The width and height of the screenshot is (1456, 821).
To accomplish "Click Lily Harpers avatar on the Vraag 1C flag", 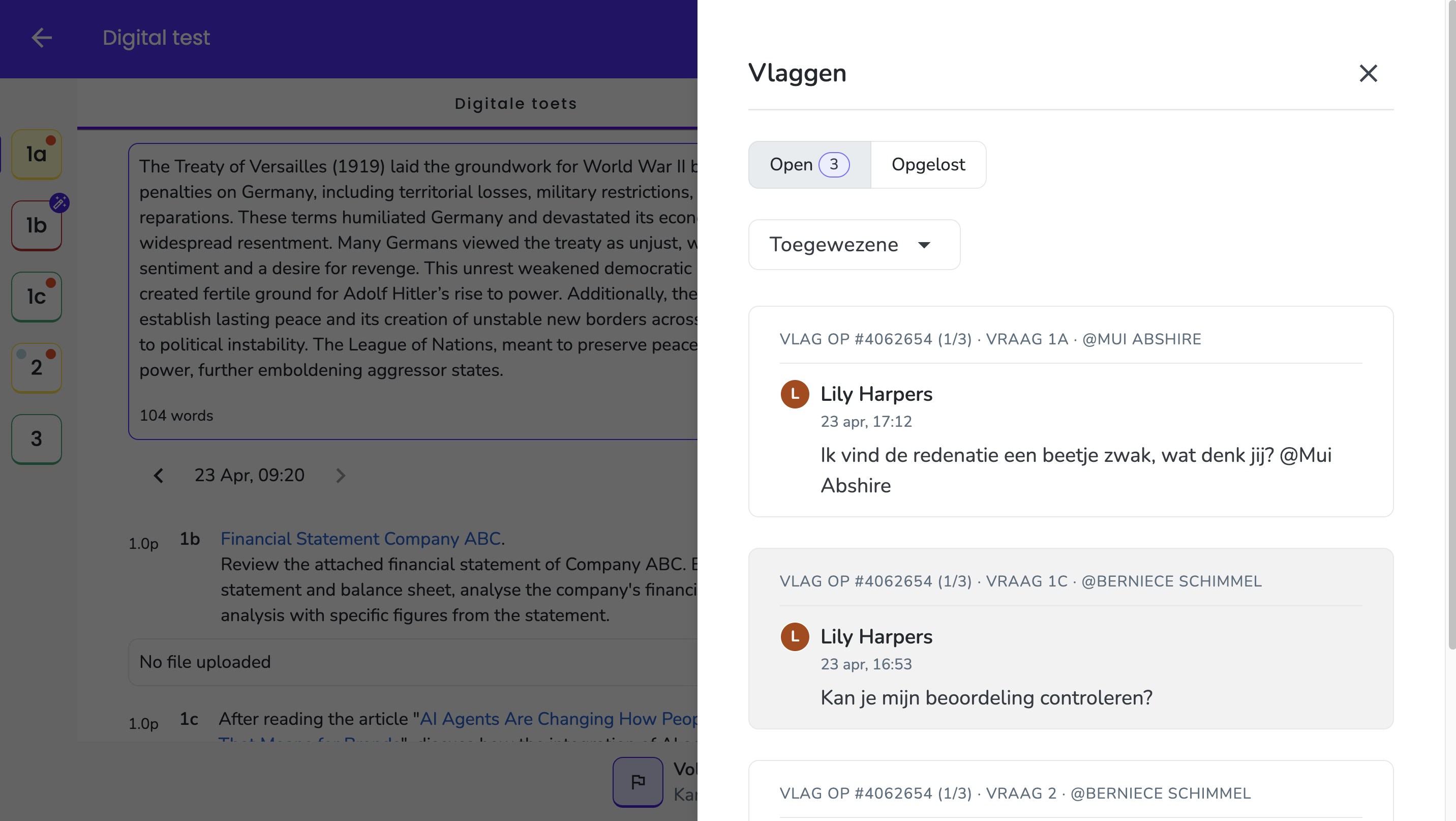I will [x=795, y=637].
